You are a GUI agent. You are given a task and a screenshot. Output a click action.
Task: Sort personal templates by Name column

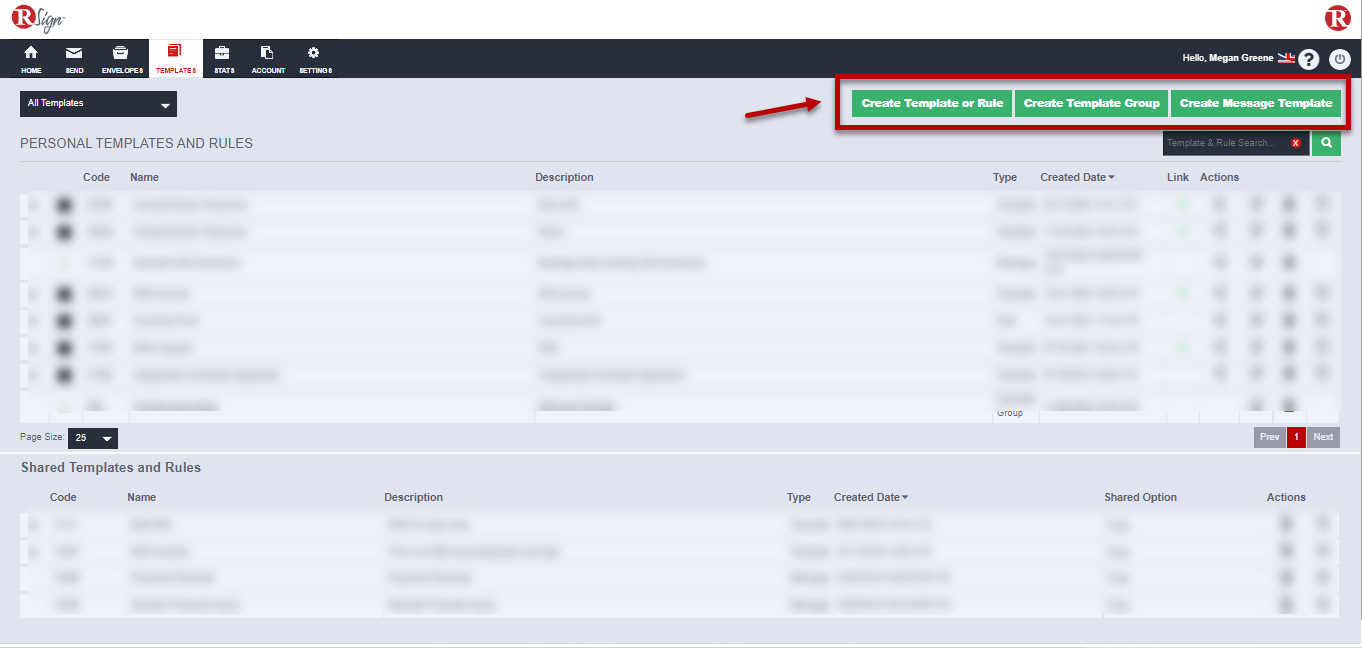coord(144,177)
